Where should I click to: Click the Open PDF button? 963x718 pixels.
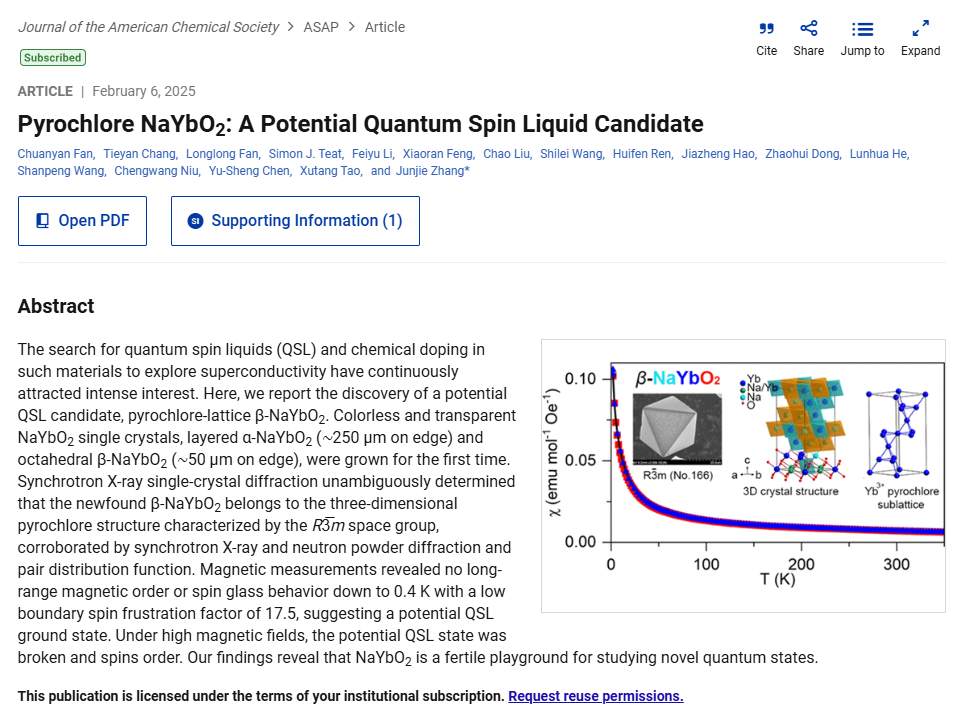[82, 221]
